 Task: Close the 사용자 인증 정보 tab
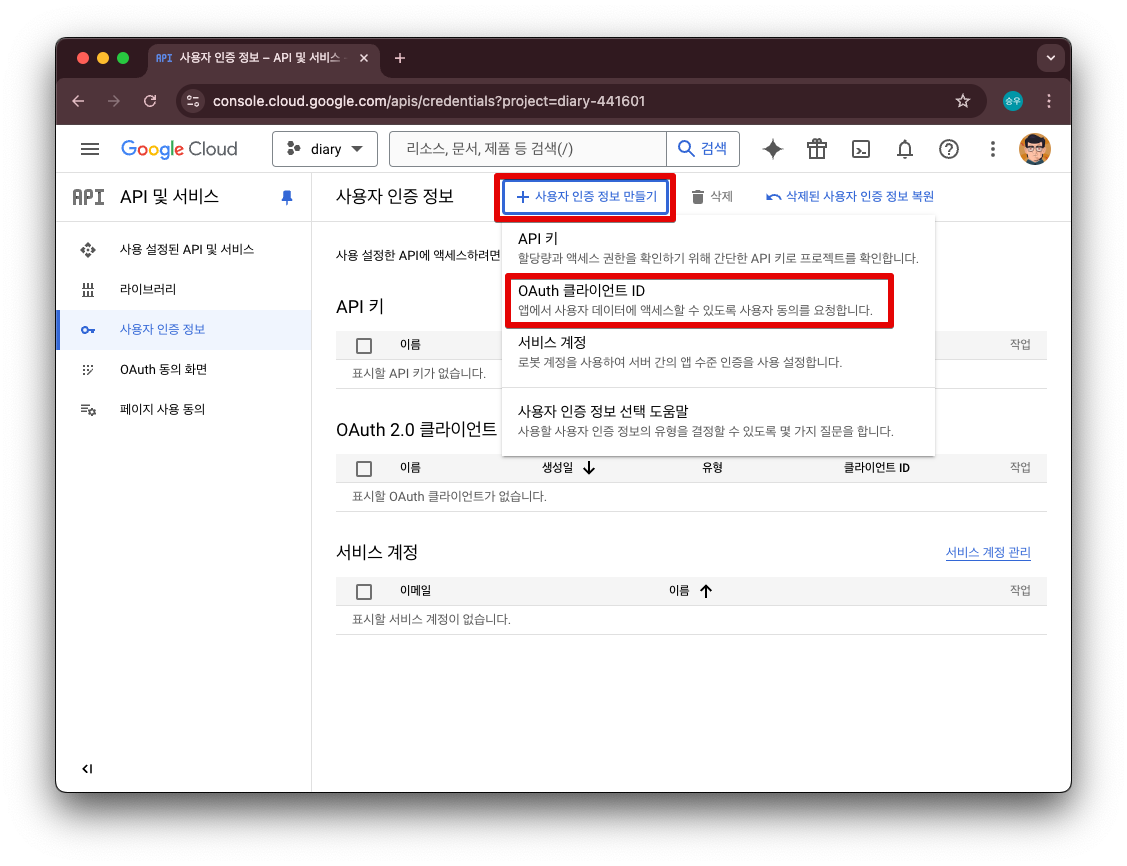click(364, 58)
